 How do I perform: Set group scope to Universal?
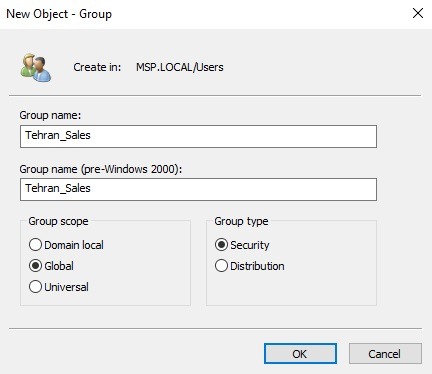tap(35, 287)
